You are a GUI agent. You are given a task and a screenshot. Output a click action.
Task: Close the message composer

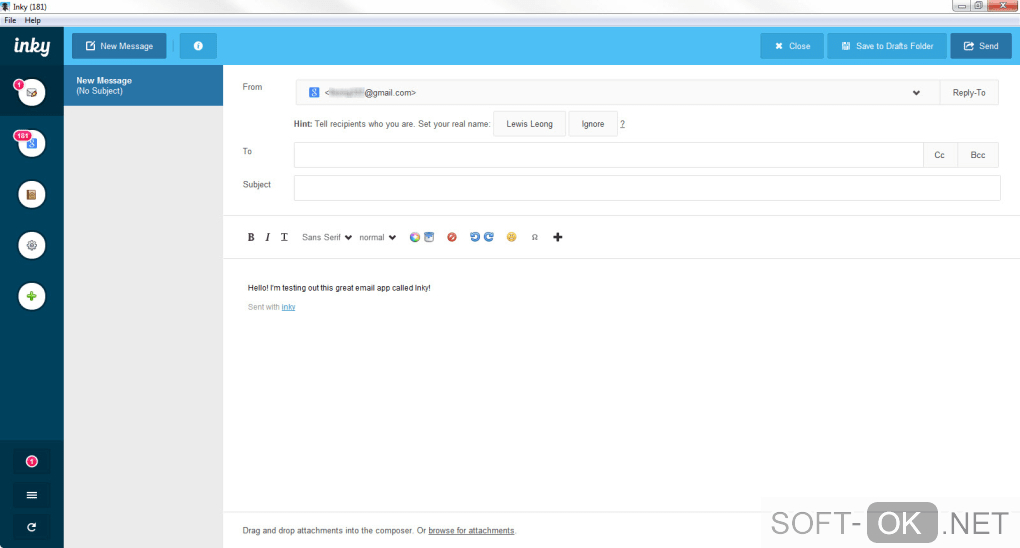pos(792,46)
